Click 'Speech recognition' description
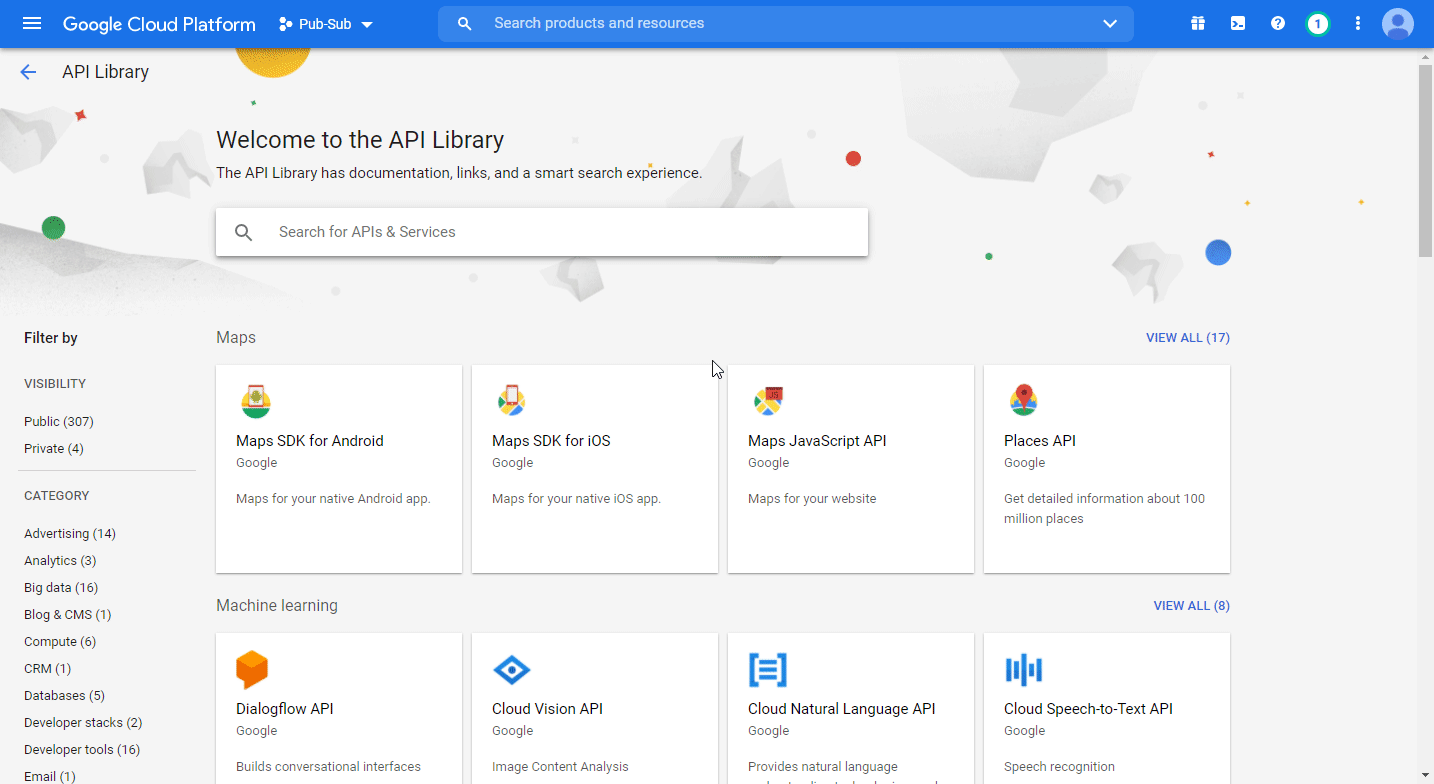The image size is (1434, 784). [x=1059, y=767]
